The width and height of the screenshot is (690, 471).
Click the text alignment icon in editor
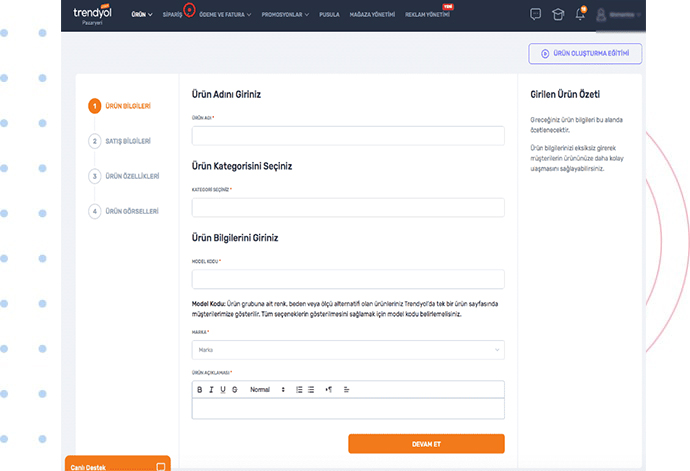point(346,390)
